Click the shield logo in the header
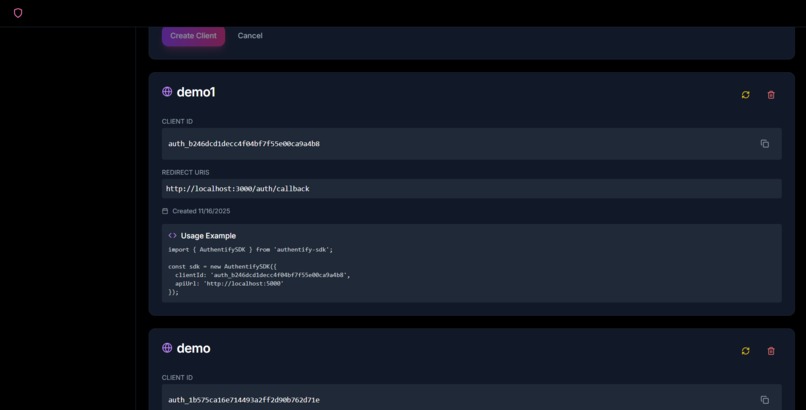 pyautogui.click(x=18, y=13)
